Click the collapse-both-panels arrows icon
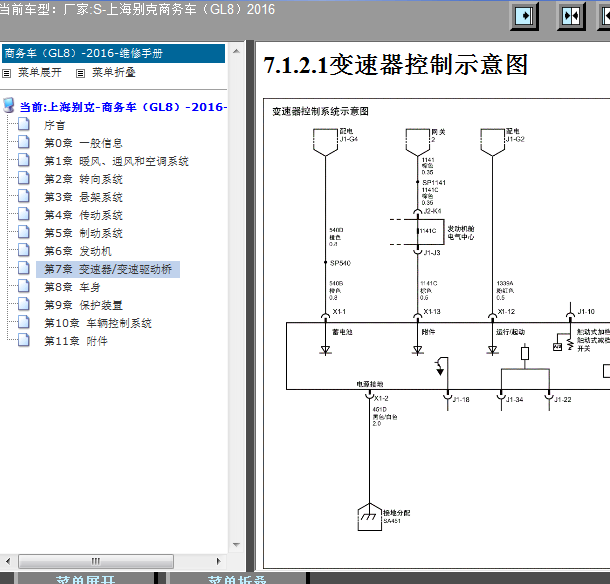 (x=571, y=16)
